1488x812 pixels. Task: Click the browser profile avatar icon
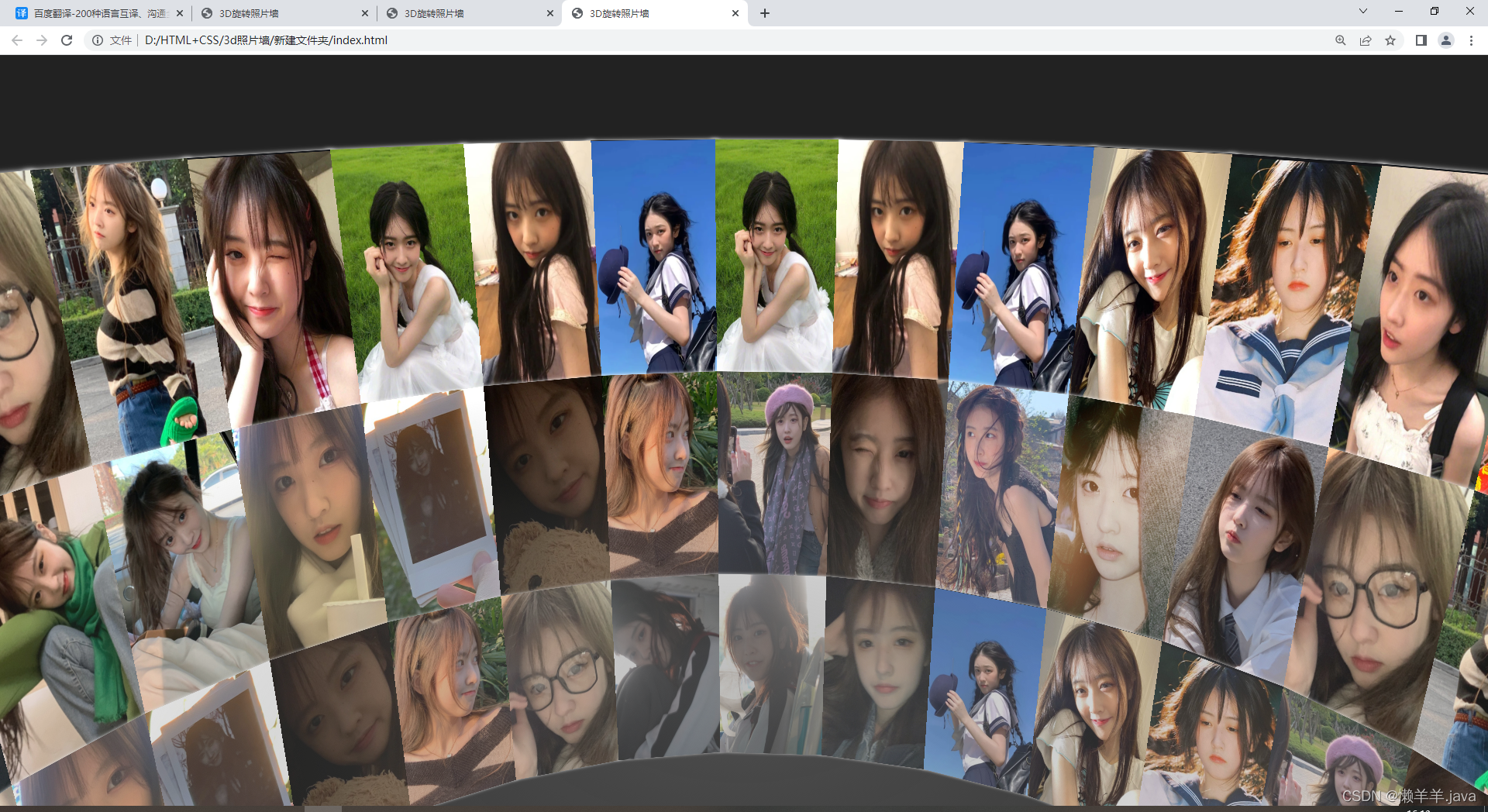[x=1446, y=40]
